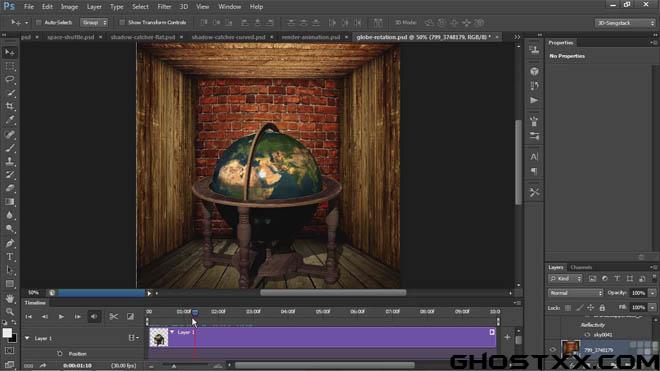Open the 3D menu
The width and height of the screenshot is (660, 371).
184,7
